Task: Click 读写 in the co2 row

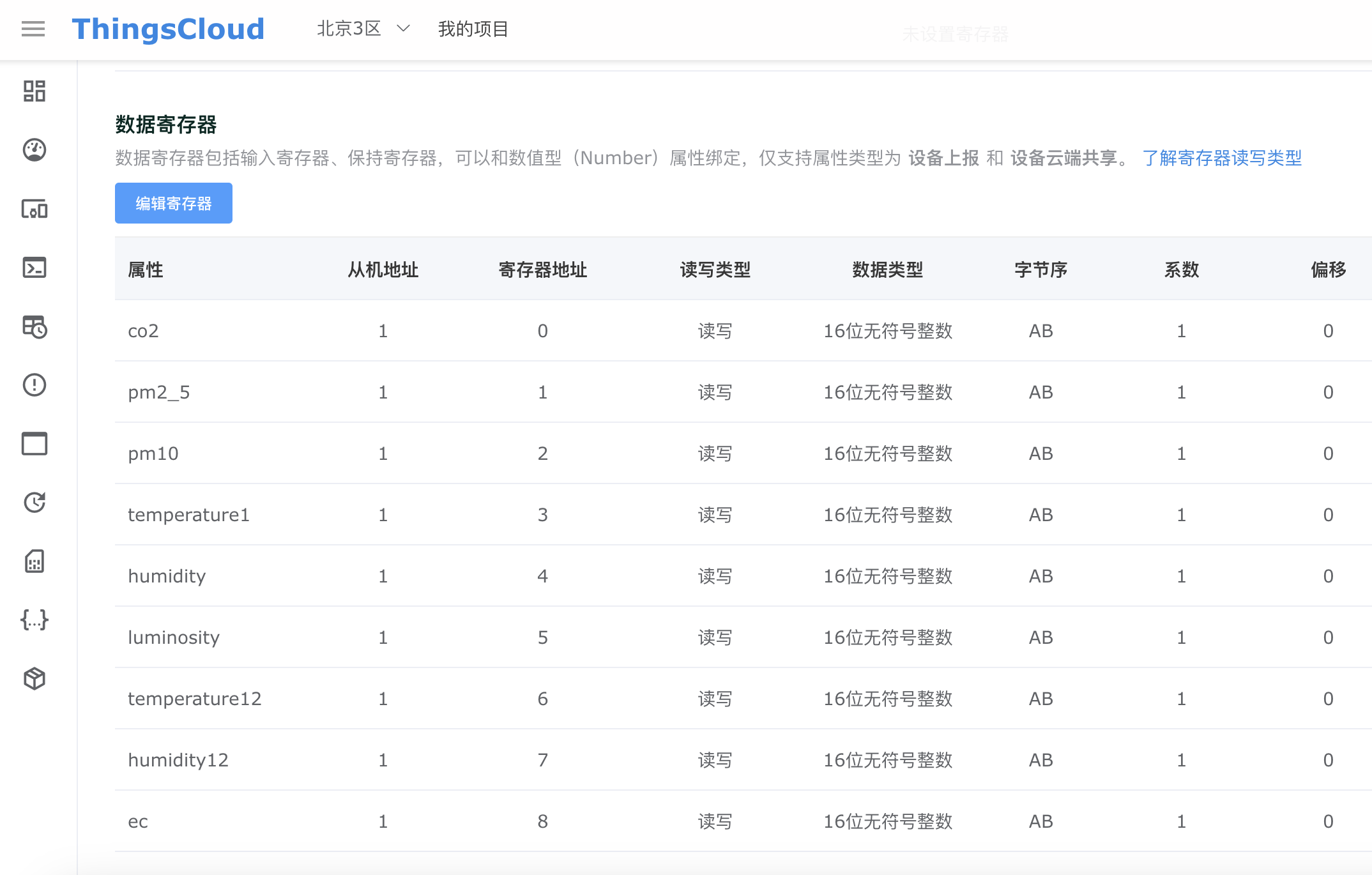Action: 715,331
